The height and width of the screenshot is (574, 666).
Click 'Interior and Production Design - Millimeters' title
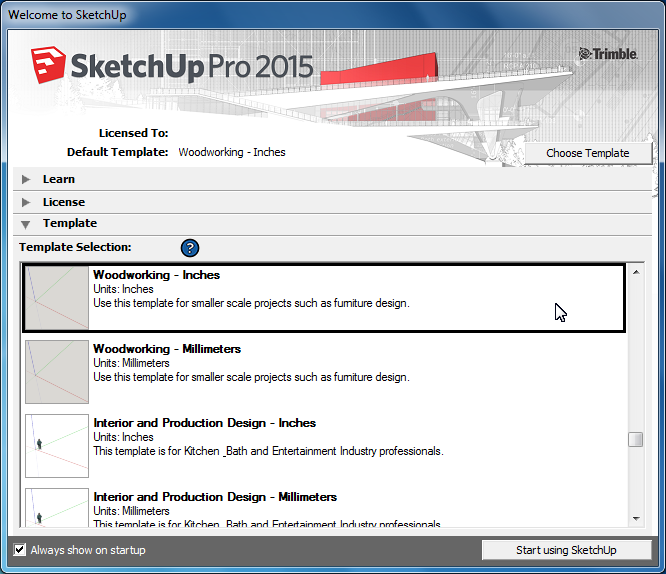tap(215, 497)
